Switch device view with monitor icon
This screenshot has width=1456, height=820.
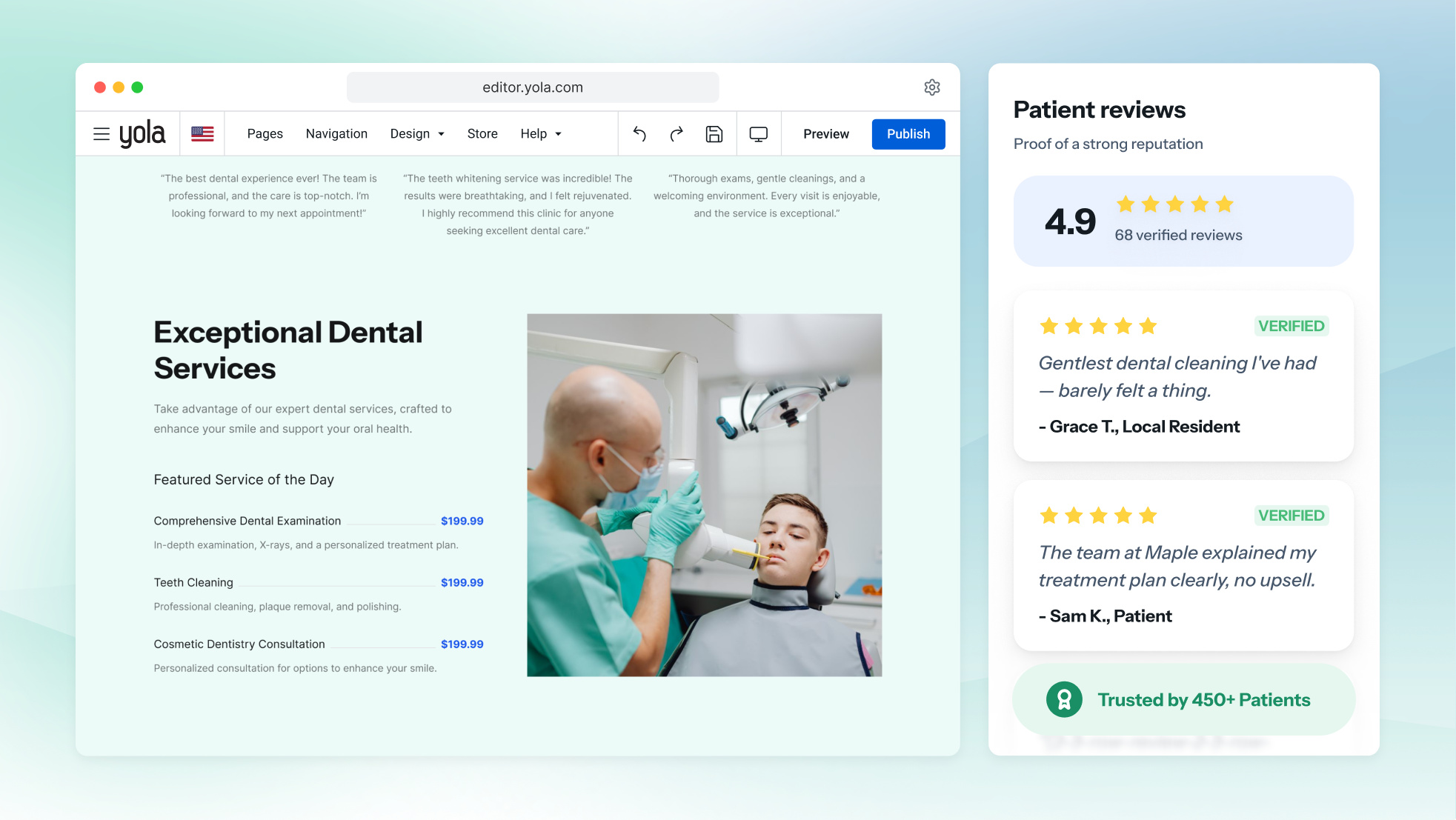coord(759,134)
